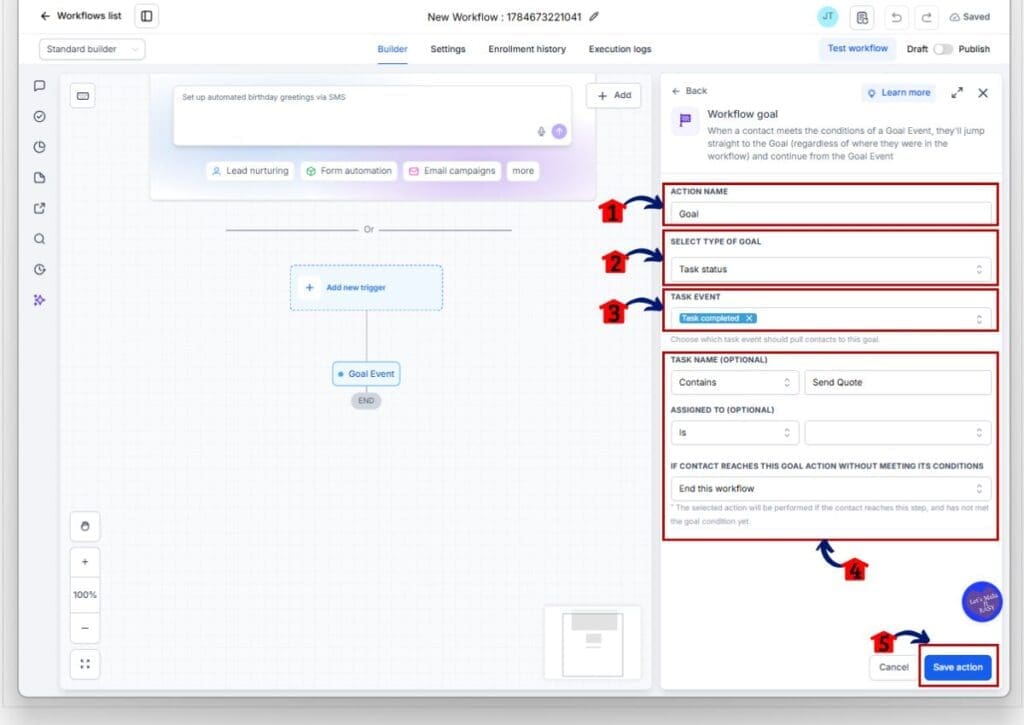Click the Add button on canvas
The image size is (1024, 725).
pos(614,95)
